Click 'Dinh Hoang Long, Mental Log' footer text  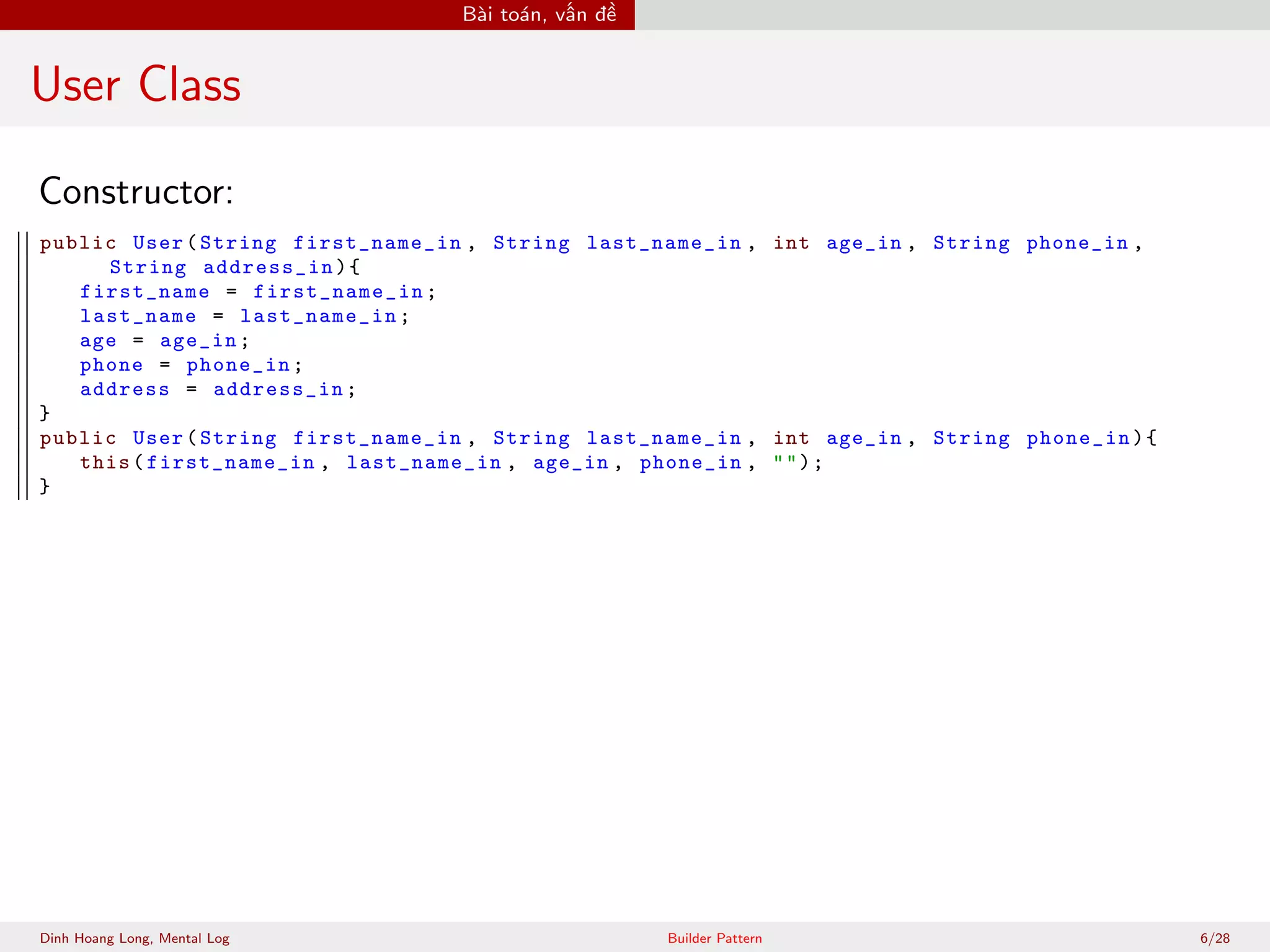pos(135,938)
